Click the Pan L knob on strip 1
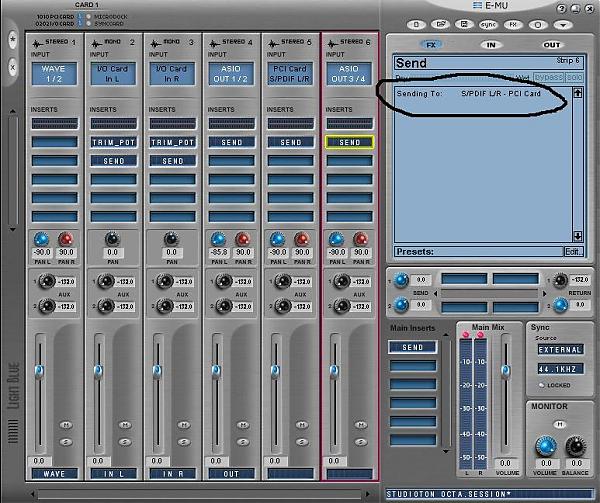 click(43, 239)
